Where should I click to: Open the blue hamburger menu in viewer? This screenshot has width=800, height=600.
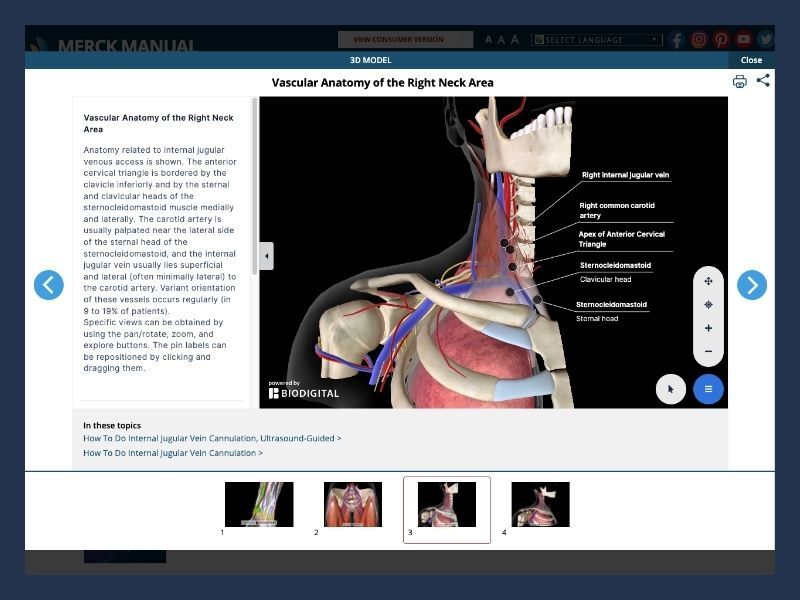(x=708, y=389)
